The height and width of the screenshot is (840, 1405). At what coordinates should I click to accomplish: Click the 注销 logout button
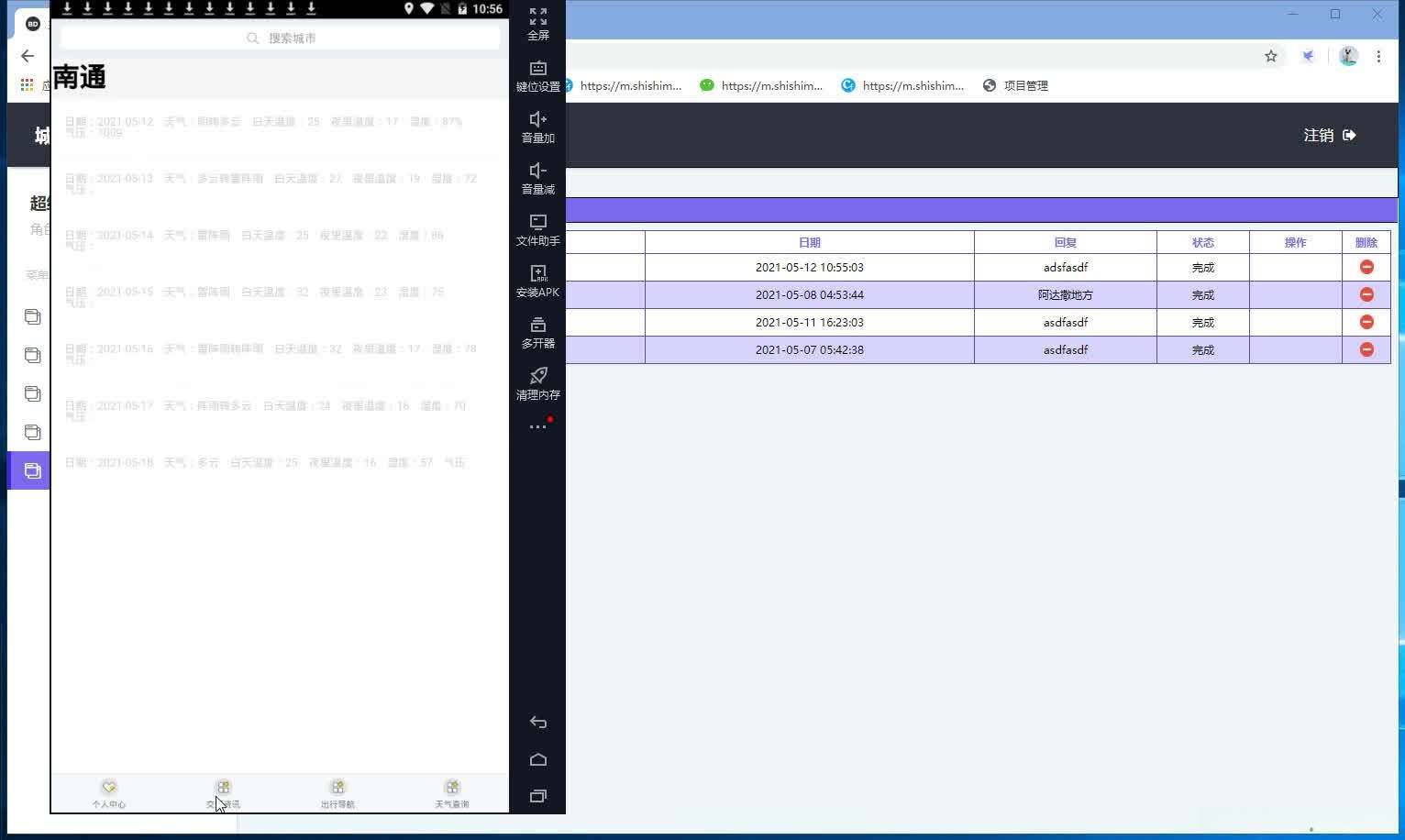point(1330,135)
